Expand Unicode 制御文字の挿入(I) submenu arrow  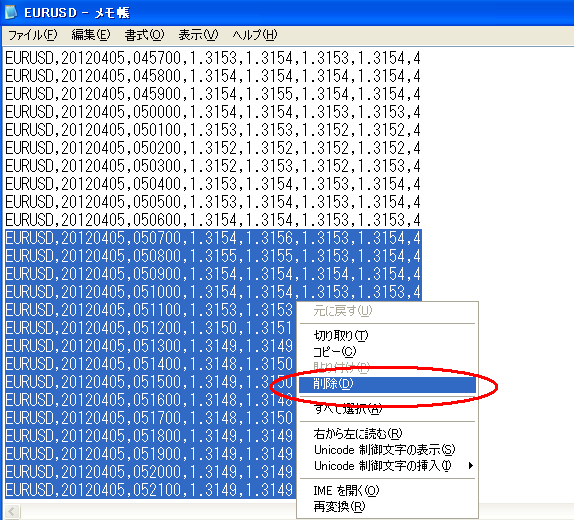(x=471, y=466)
